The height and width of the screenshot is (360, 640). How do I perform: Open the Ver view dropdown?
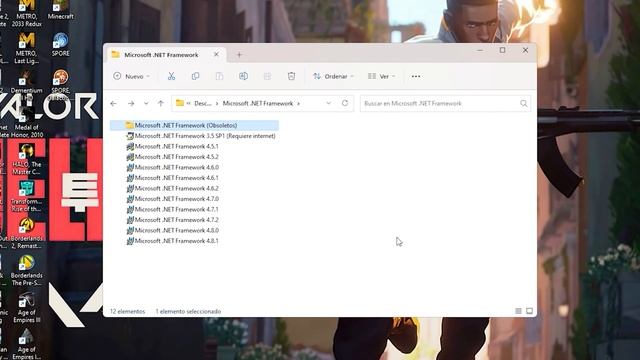pyautogui.click(x=382, y=76)
